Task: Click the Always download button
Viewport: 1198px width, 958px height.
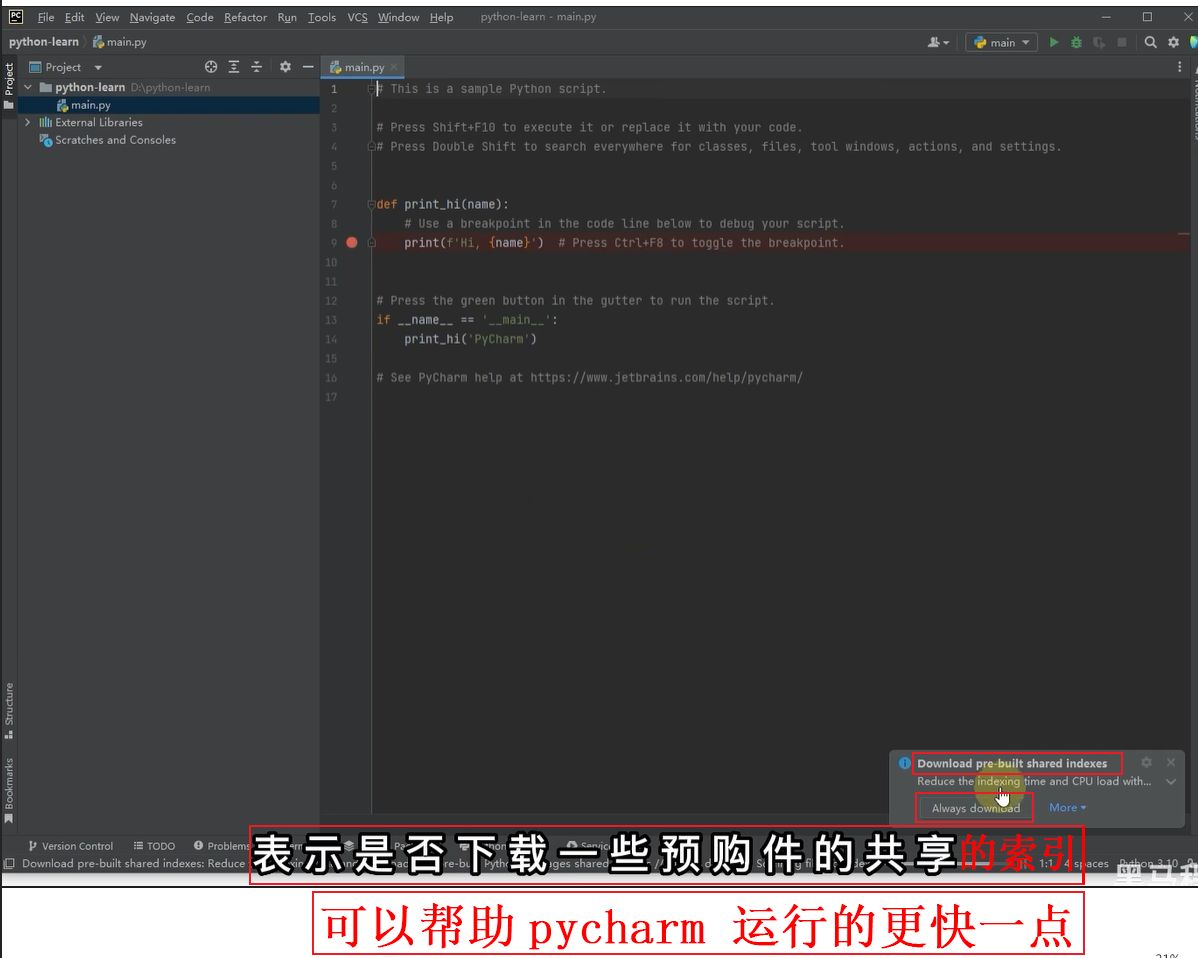Action: point(975,808)
